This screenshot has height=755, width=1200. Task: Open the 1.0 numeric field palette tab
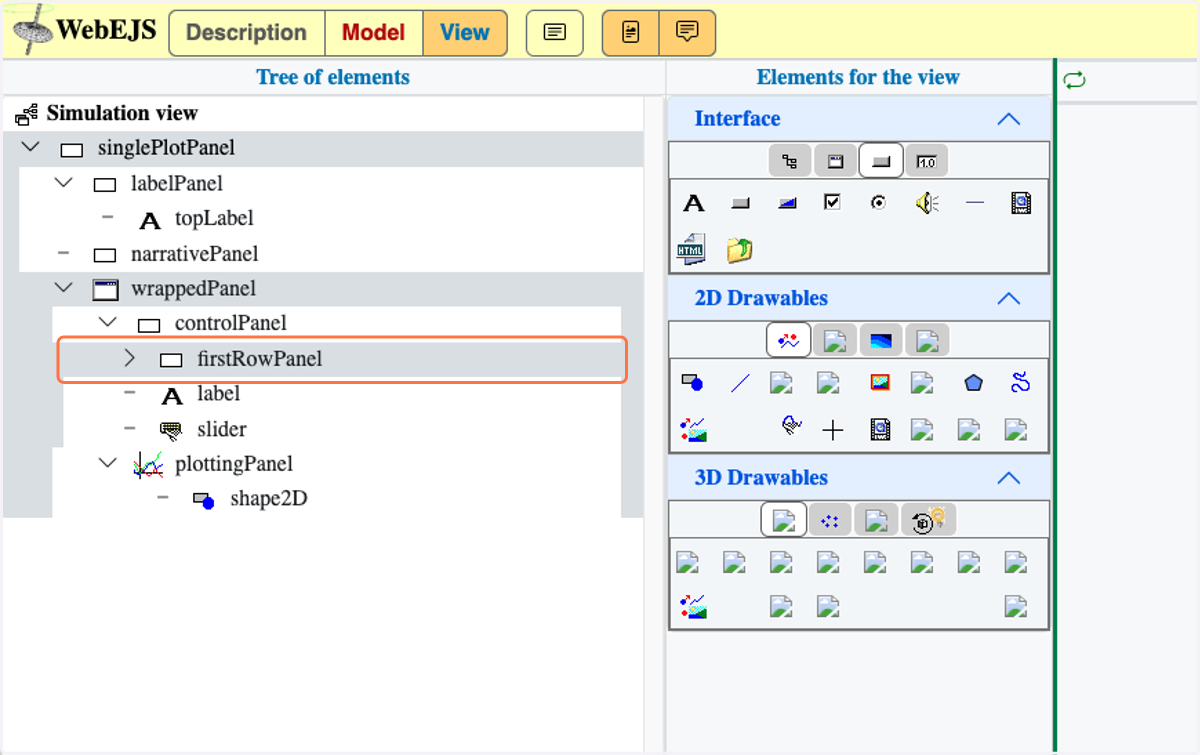[x=927, y=161]
